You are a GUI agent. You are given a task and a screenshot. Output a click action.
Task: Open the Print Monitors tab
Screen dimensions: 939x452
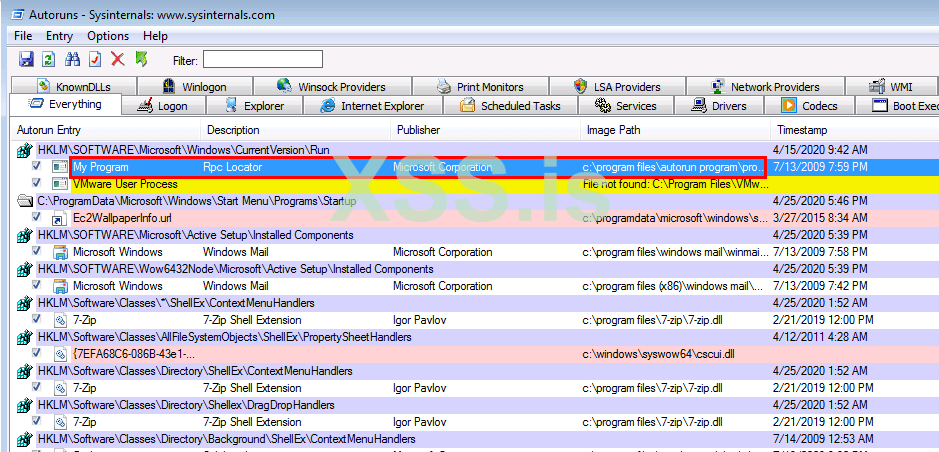[480, 87]
